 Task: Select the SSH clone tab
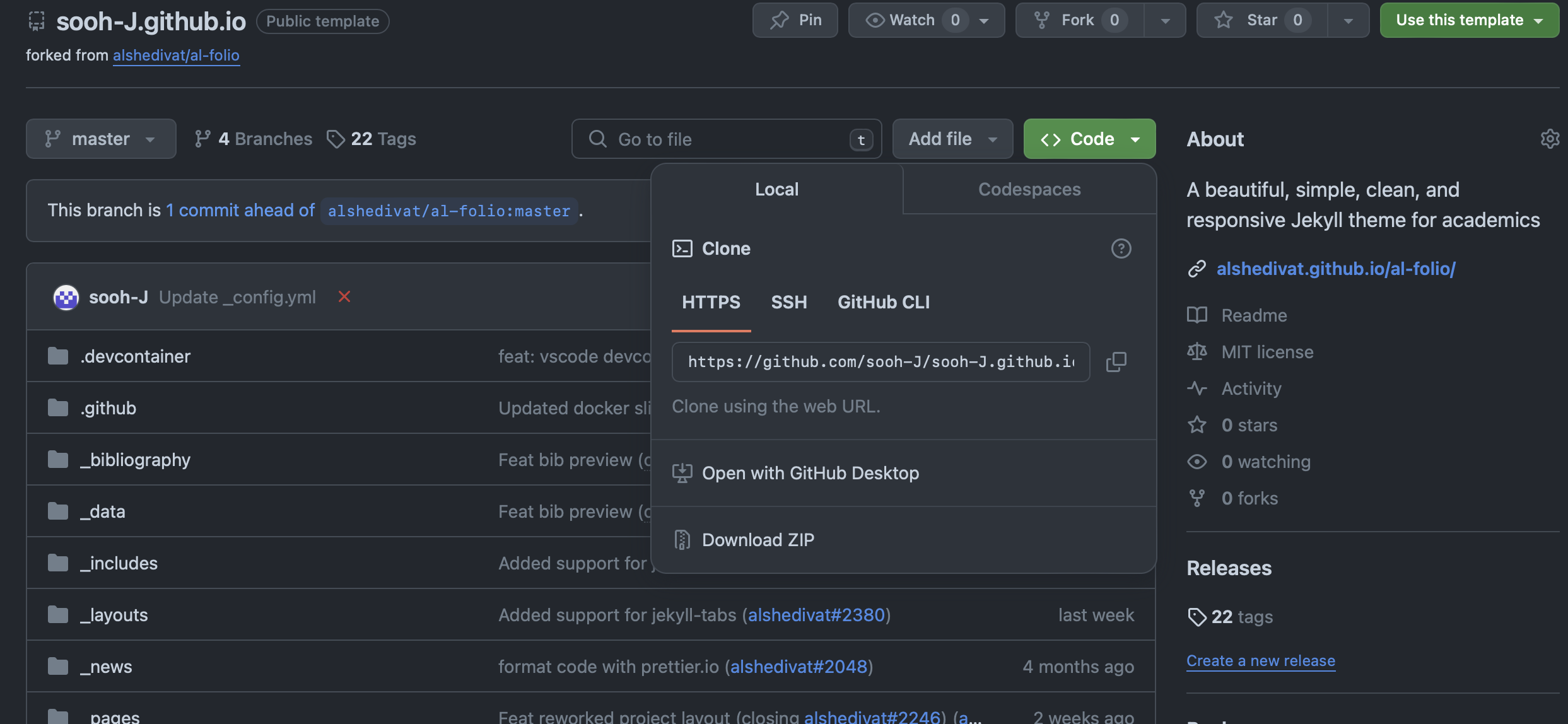click(x=788, y=302)
